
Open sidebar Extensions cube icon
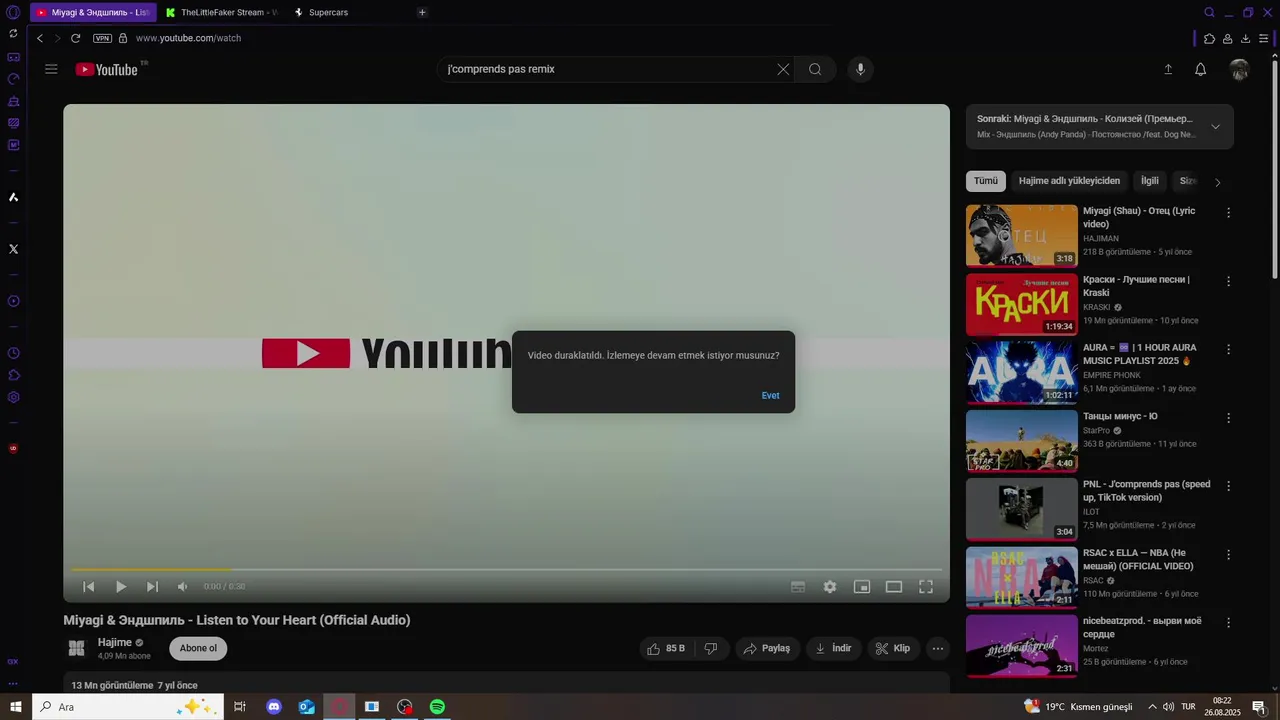tap(13, 375)
